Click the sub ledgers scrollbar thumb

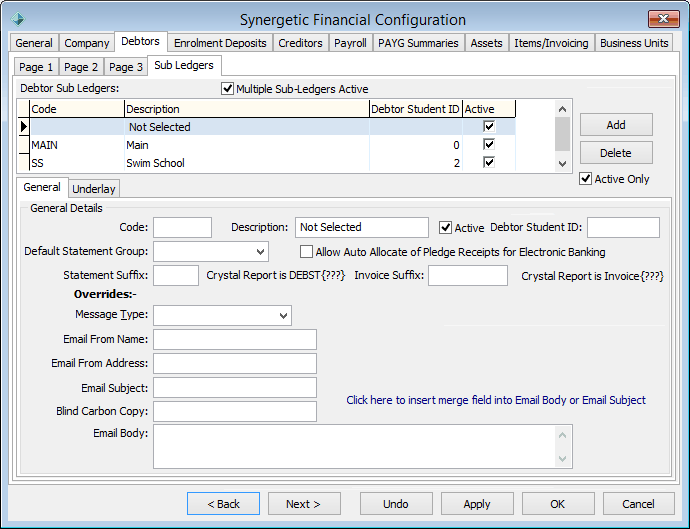pos(562,134)
